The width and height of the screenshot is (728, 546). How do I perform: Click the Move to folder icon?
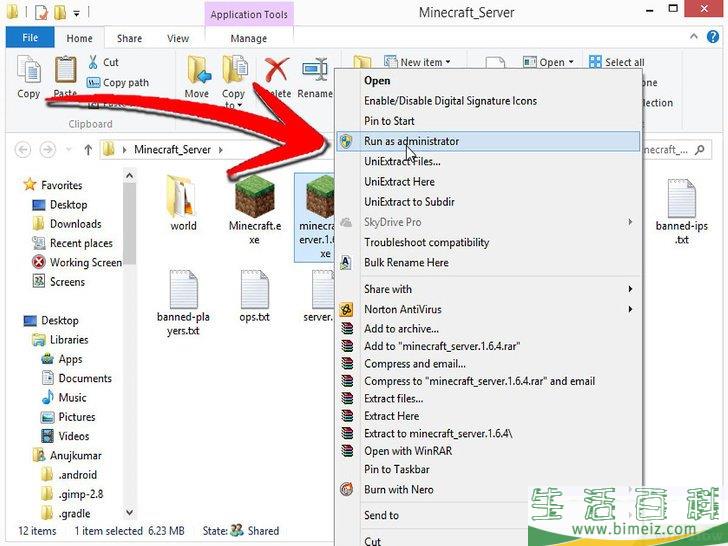pos(199,70)
